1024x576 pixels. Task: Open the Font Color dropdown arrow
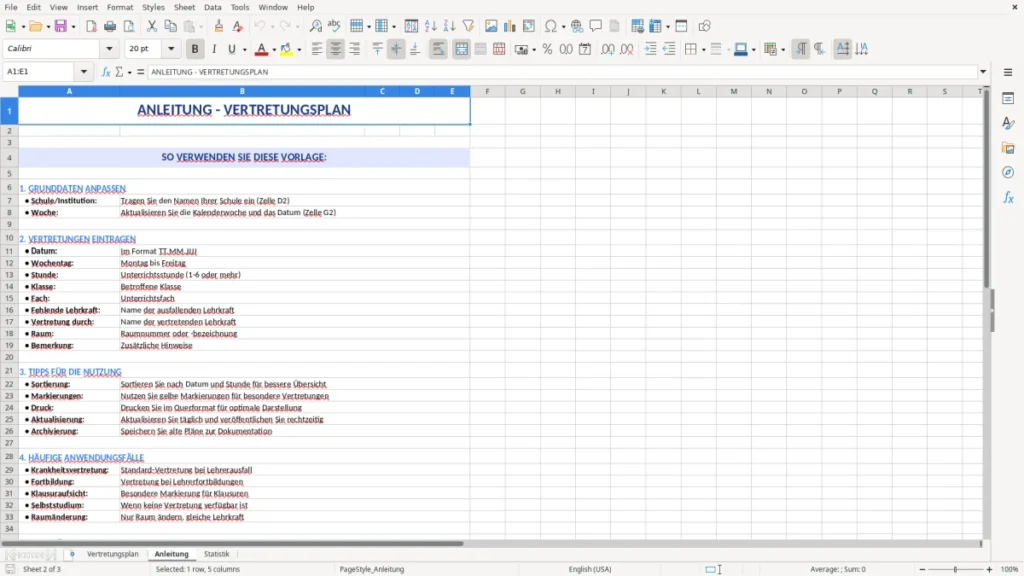pos(274,50)
